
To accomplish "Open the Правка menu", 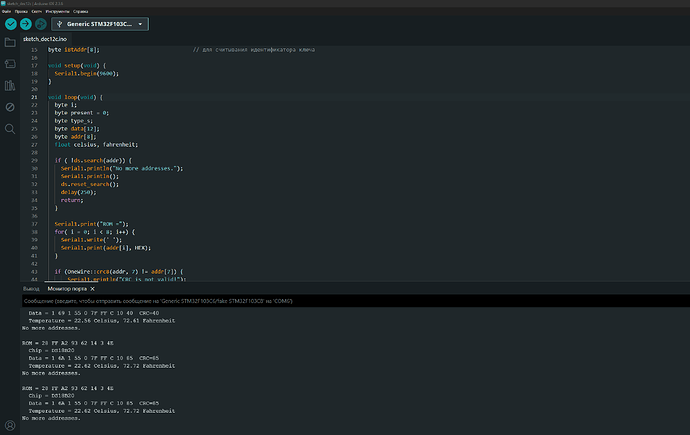I will tap(21, 11).
